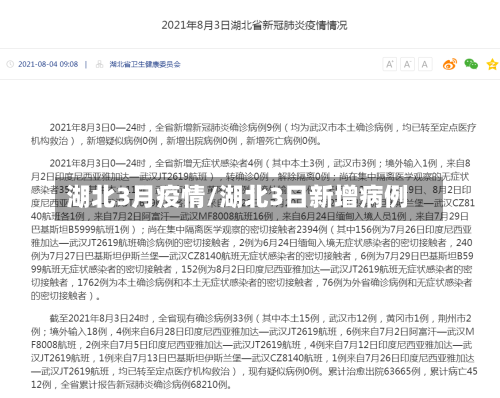Click text 累计治愈出院63665例
500x398 pixels.
click(x=374, y=371)
